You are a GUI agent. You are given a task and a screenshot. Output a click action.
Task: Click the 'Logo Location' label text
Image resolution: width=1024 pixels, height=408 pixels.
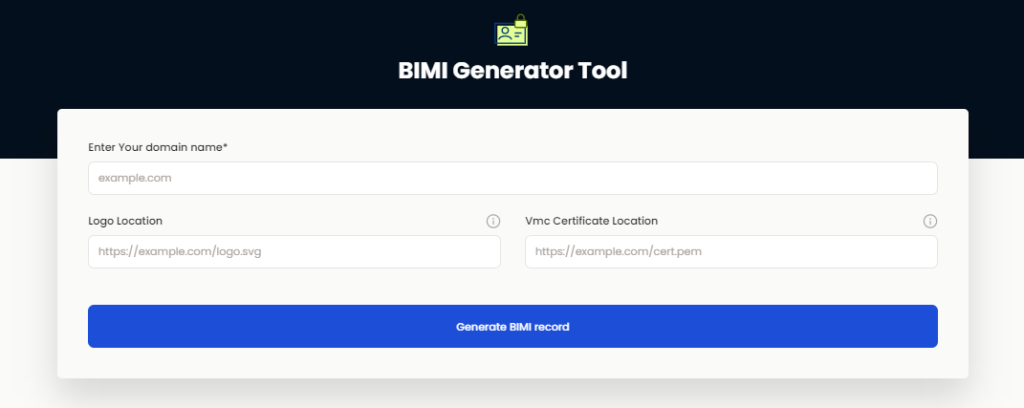(125, 221)
